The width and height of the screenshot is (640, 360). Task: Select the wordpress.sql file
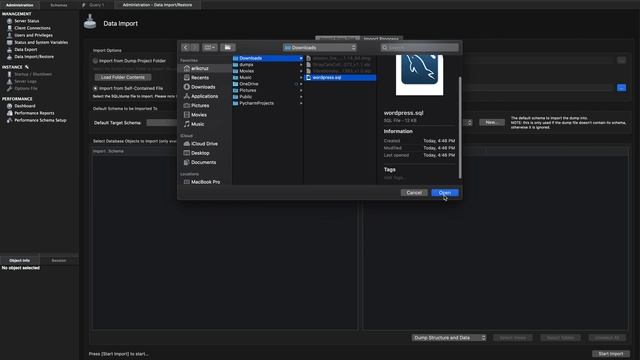[x=340, y=78]
